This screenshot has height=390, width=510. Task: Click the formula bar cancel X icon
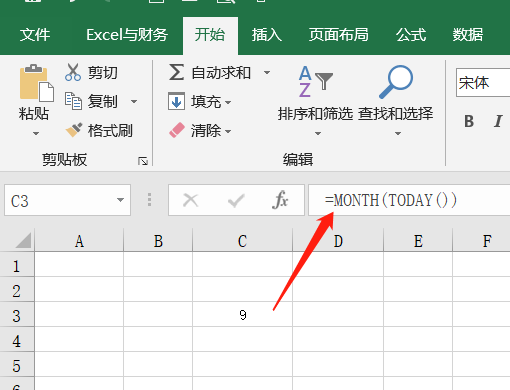point(191,201)
